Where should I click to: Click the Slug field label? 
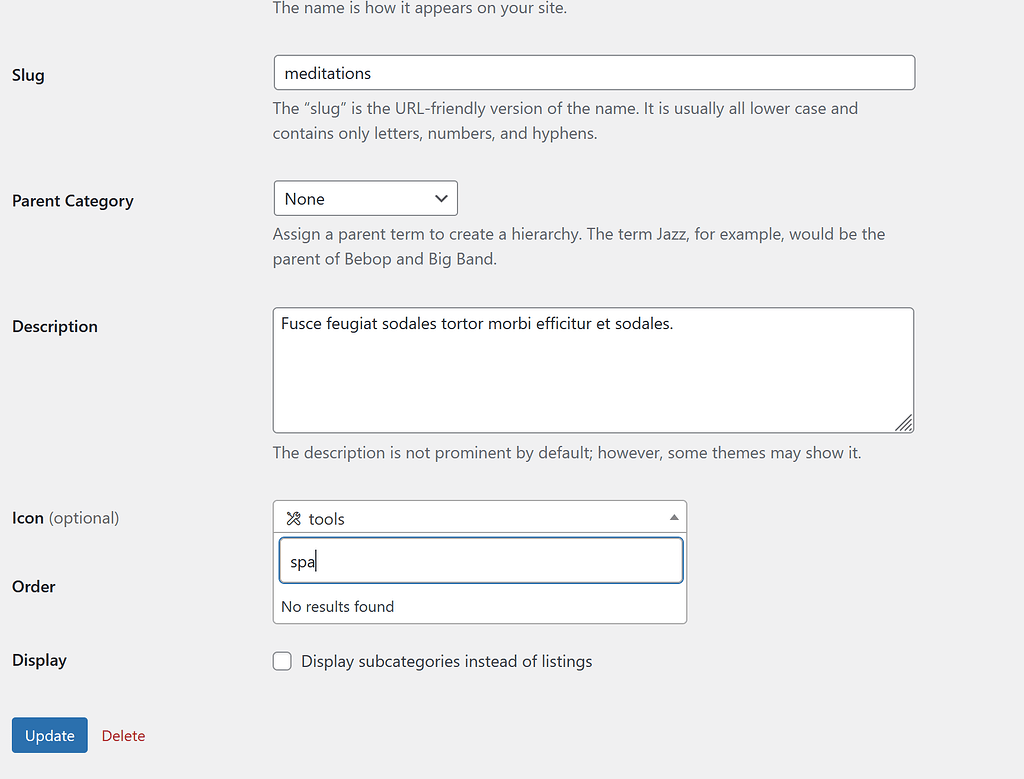click(x=28, y=75)
